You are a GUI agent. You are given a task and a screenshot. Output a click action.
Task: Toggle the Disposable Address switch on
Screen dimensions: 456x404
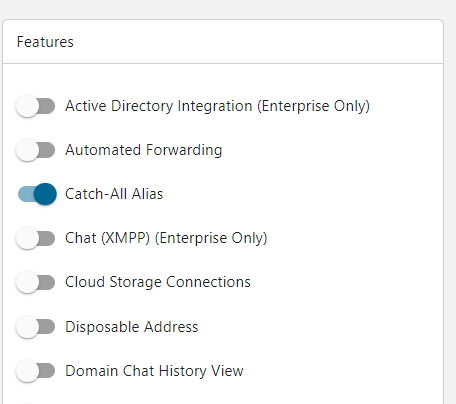[36, 327]
